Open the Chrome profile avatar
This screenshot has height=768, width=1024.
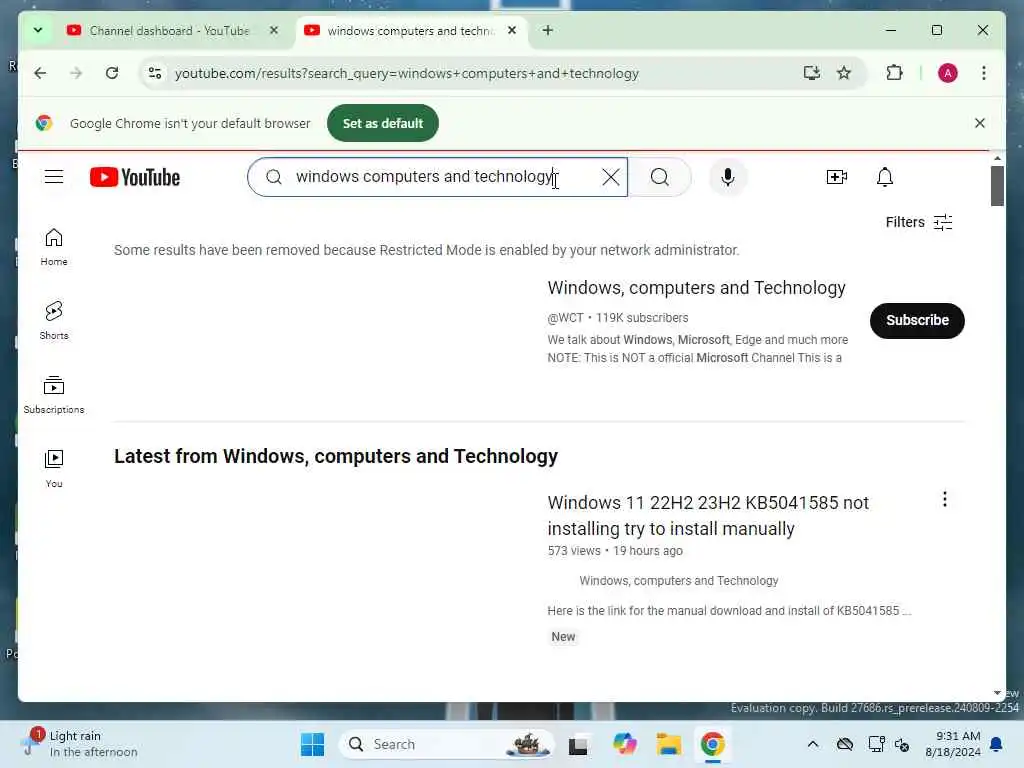pos(947,73)
